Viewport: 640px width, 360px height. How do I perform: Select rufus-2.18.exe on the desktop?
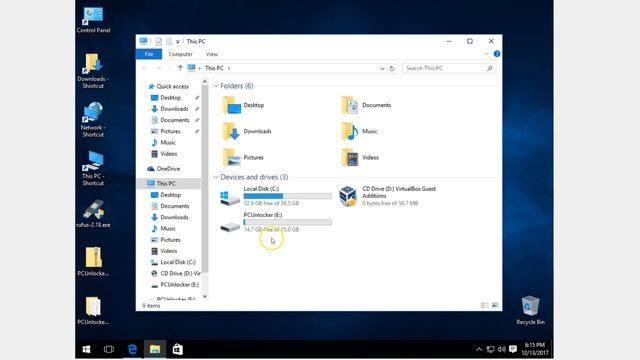click(93, 213)
